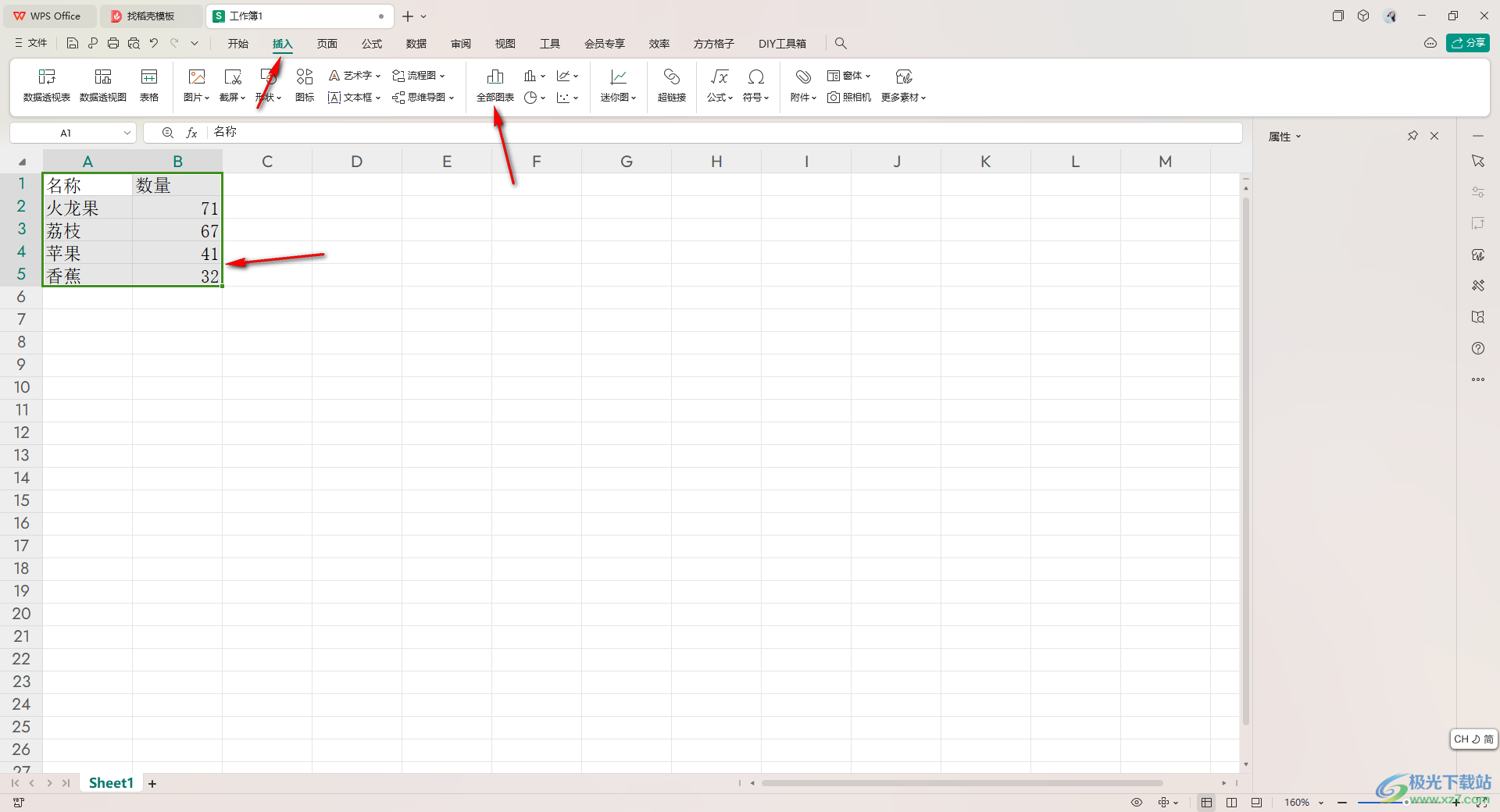Insert a PivotChart (数据透视图)
1500x812 pixels.
point(103,85)
